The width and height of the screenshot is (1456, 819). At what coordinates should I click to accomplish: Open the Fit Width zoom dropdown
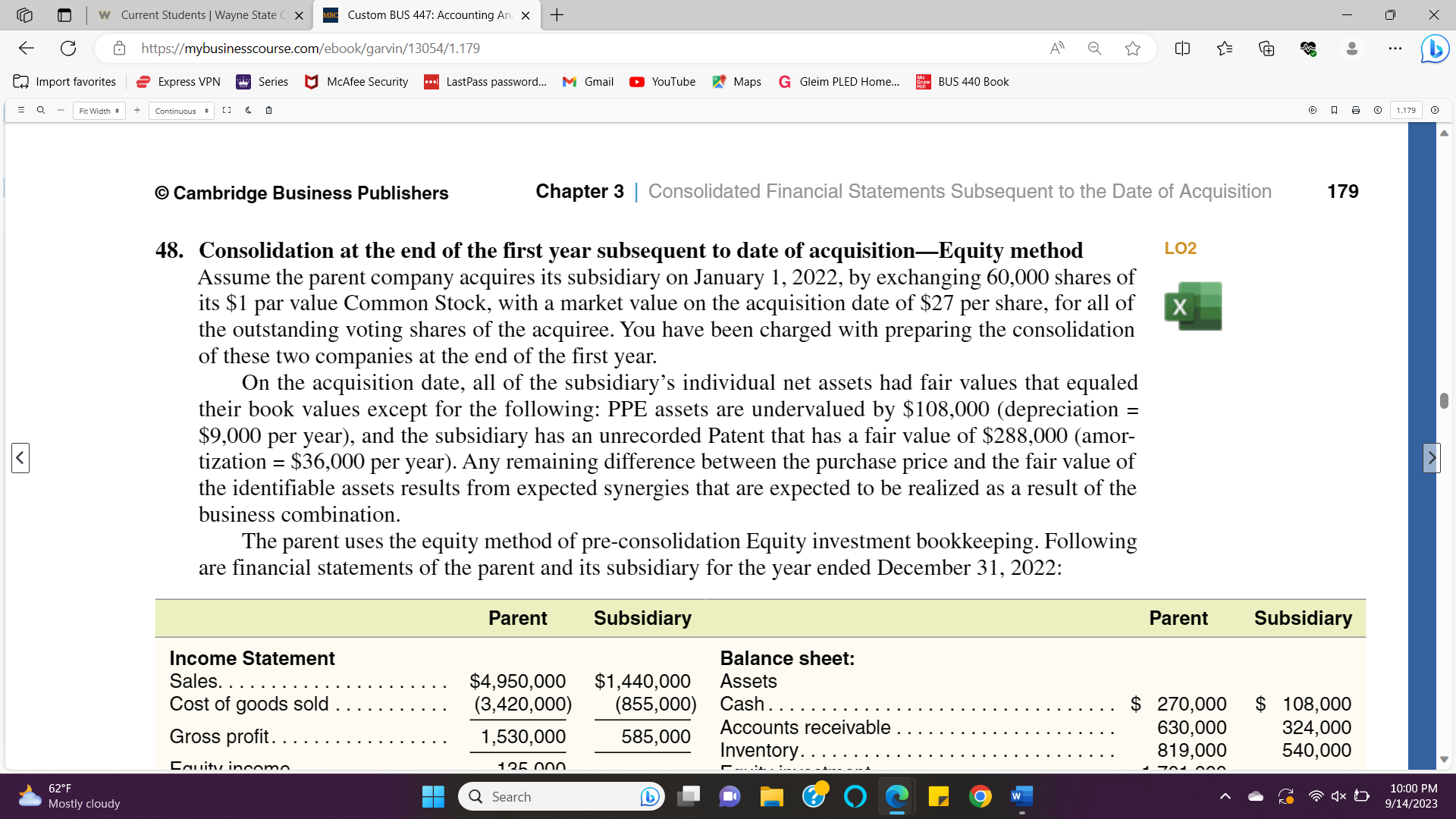(x=99, y=111)
